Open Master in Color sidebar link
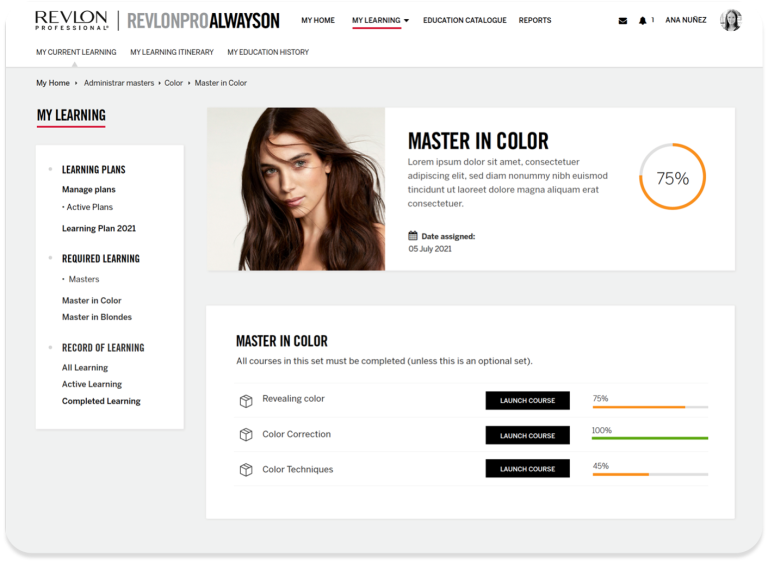 pyautogui.click(x=92, y=300)
